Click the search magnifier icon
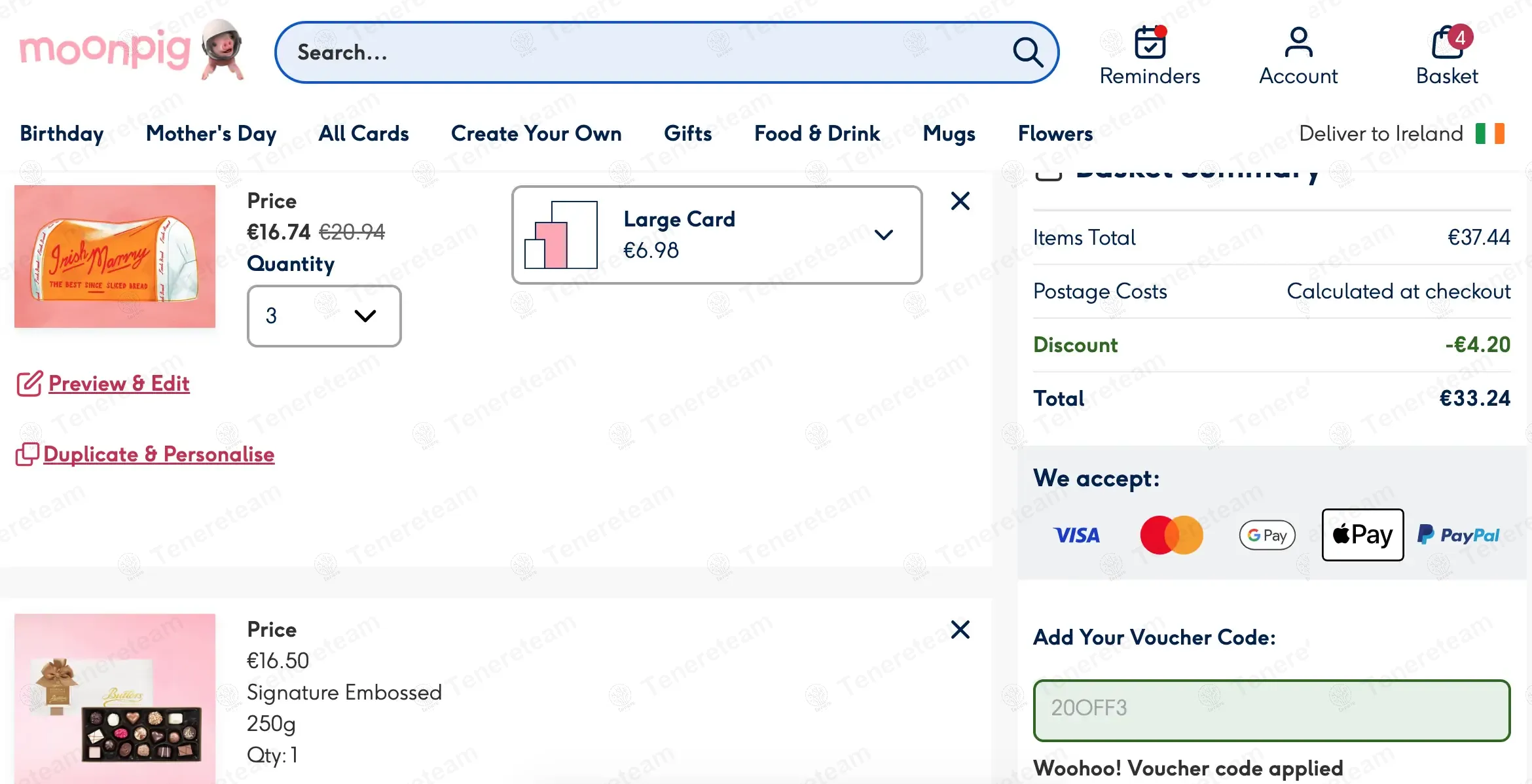The height and width of the screenshot is (784, 1532). [x=1027, y=52]
